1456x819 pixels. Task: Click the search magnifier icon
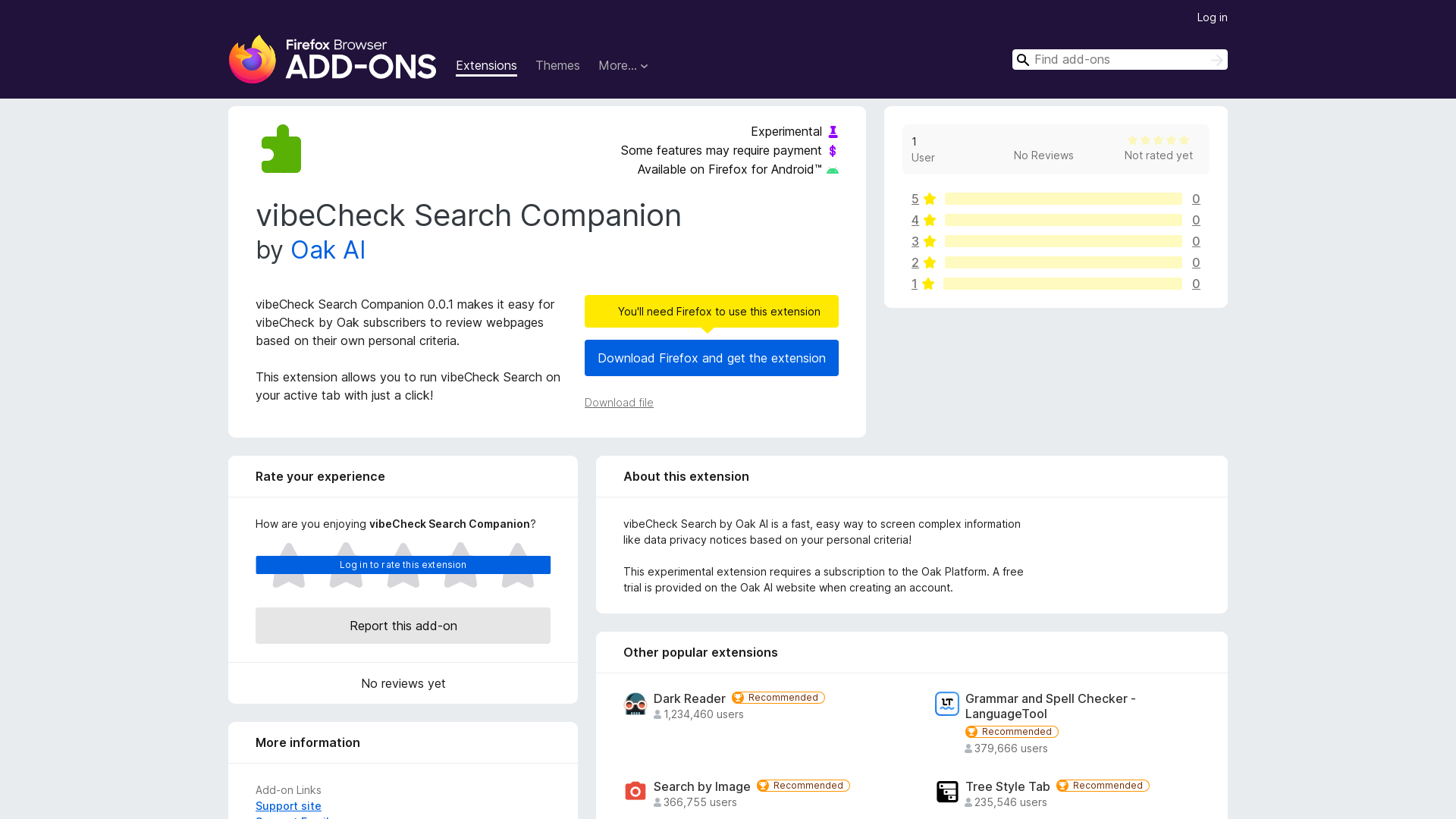pos(1023,60)
